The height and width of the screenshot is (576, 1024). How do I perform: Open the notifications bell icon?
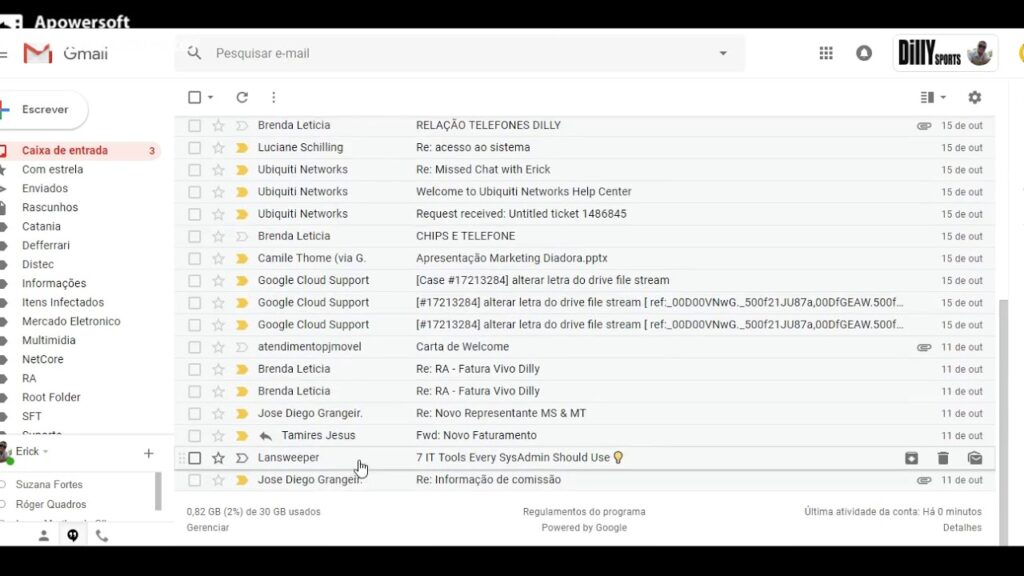point(864,54)
